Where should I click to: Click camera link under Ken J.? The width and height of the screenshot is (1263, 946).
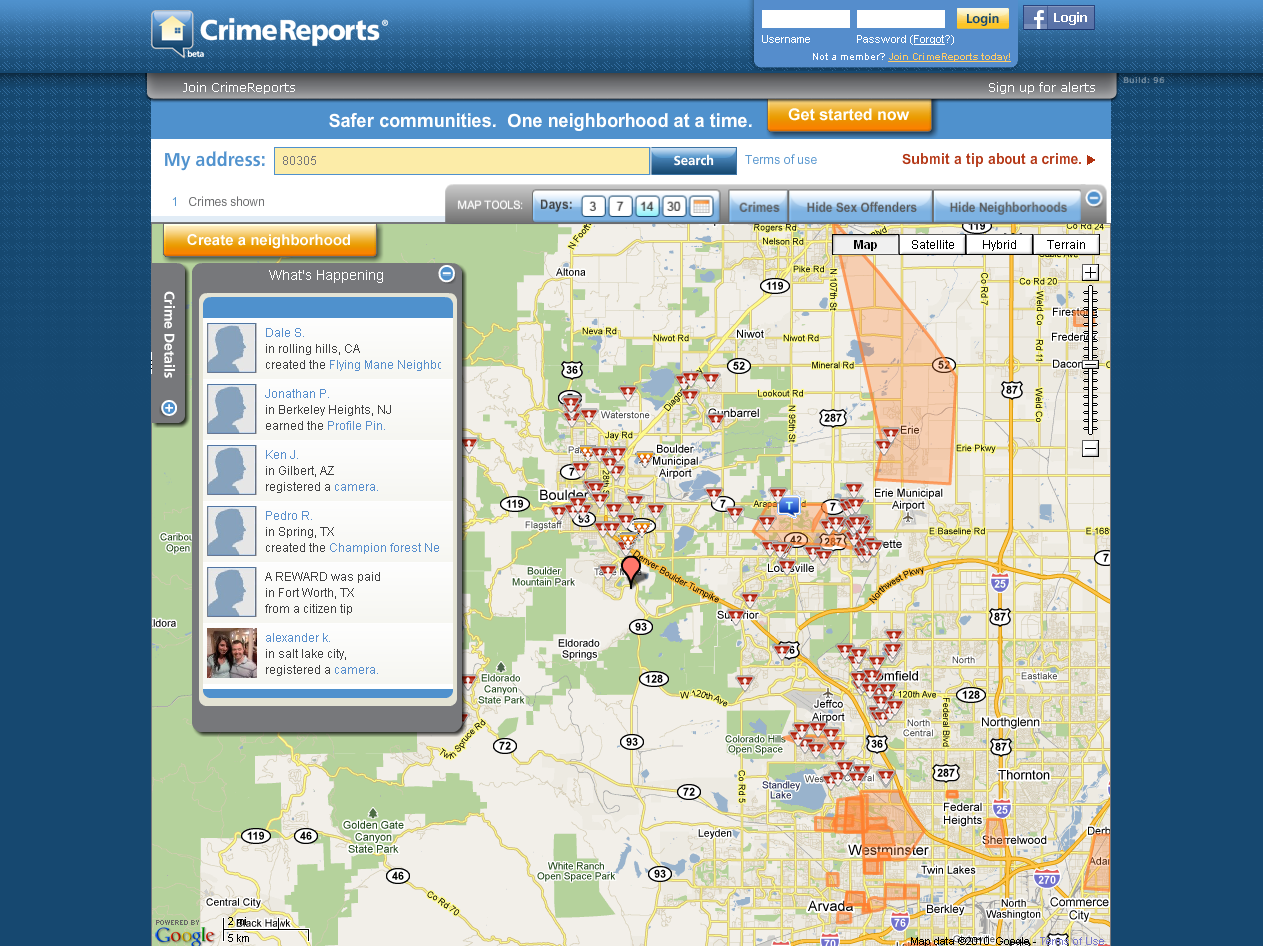pos(356,487)
